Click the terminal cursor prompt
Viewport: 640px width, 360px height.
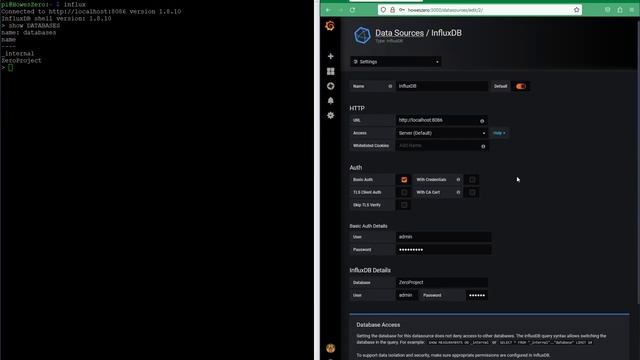(x=10, y=67)
